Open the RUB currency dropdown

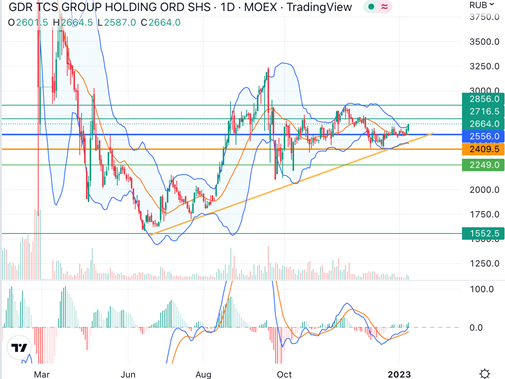point(482,5)
